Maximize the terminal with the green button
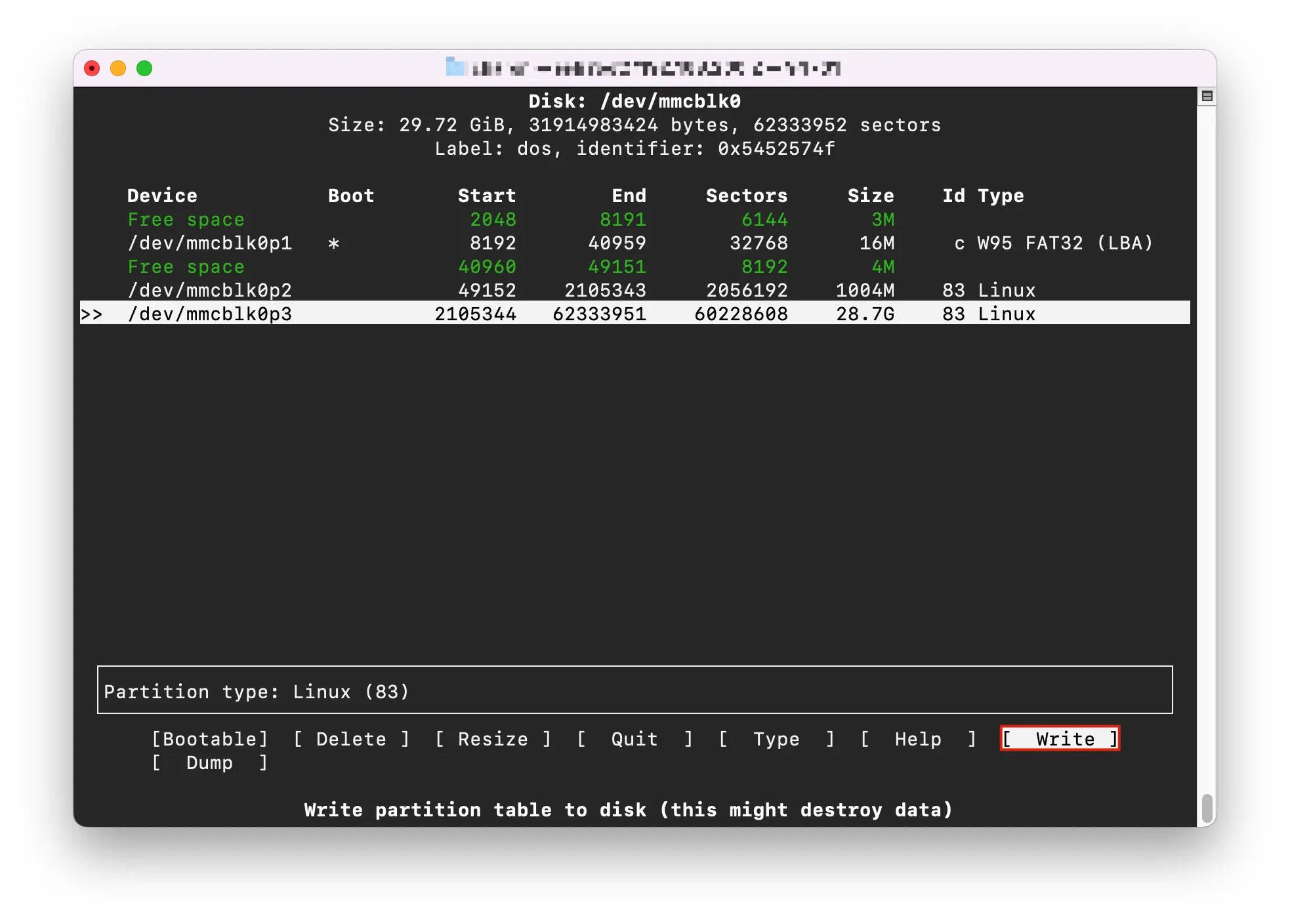This screenshot has width=1290, height=924. [x=144, y=68]
